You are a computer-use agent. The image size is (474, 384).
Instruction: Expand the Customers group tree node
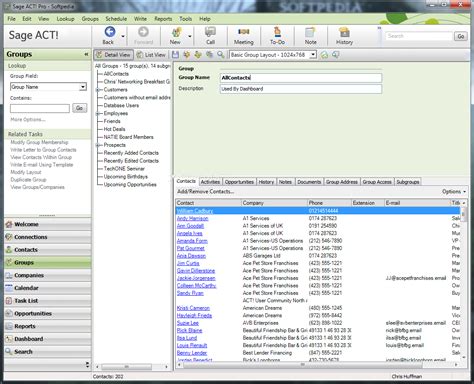point(98,90)
